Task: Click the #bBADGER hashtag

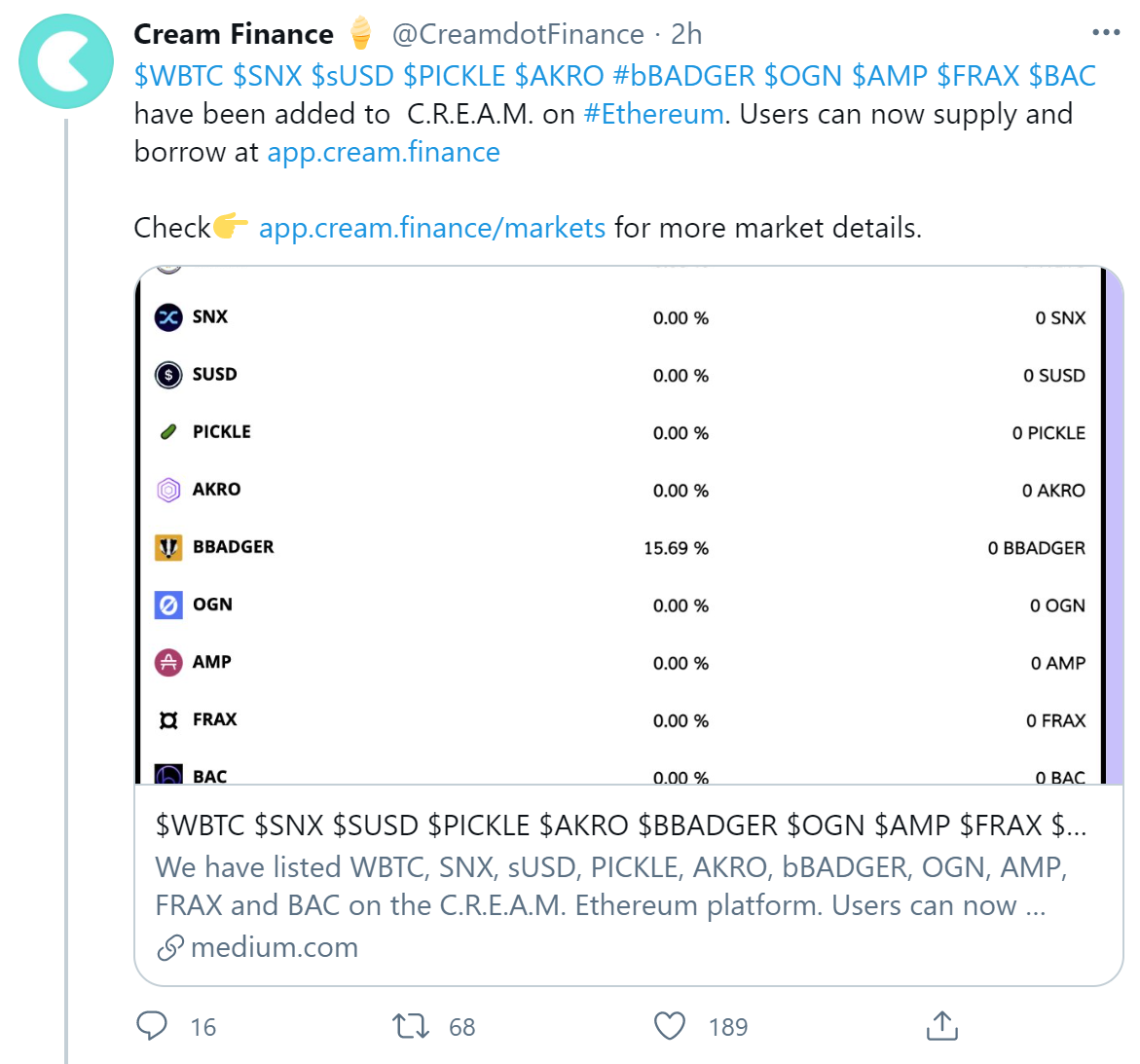Action: pyautogui.click(x=684, y=76)
